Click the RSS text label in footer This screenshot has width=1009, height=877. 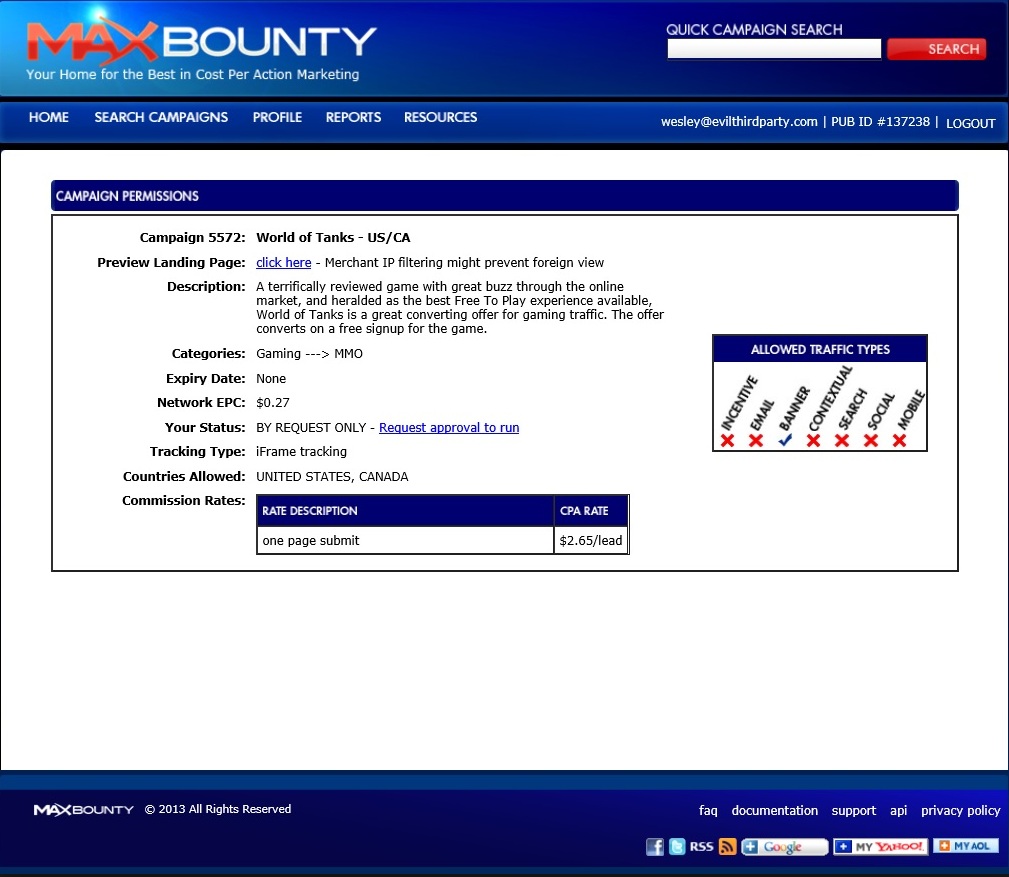[x=701, y=846]
